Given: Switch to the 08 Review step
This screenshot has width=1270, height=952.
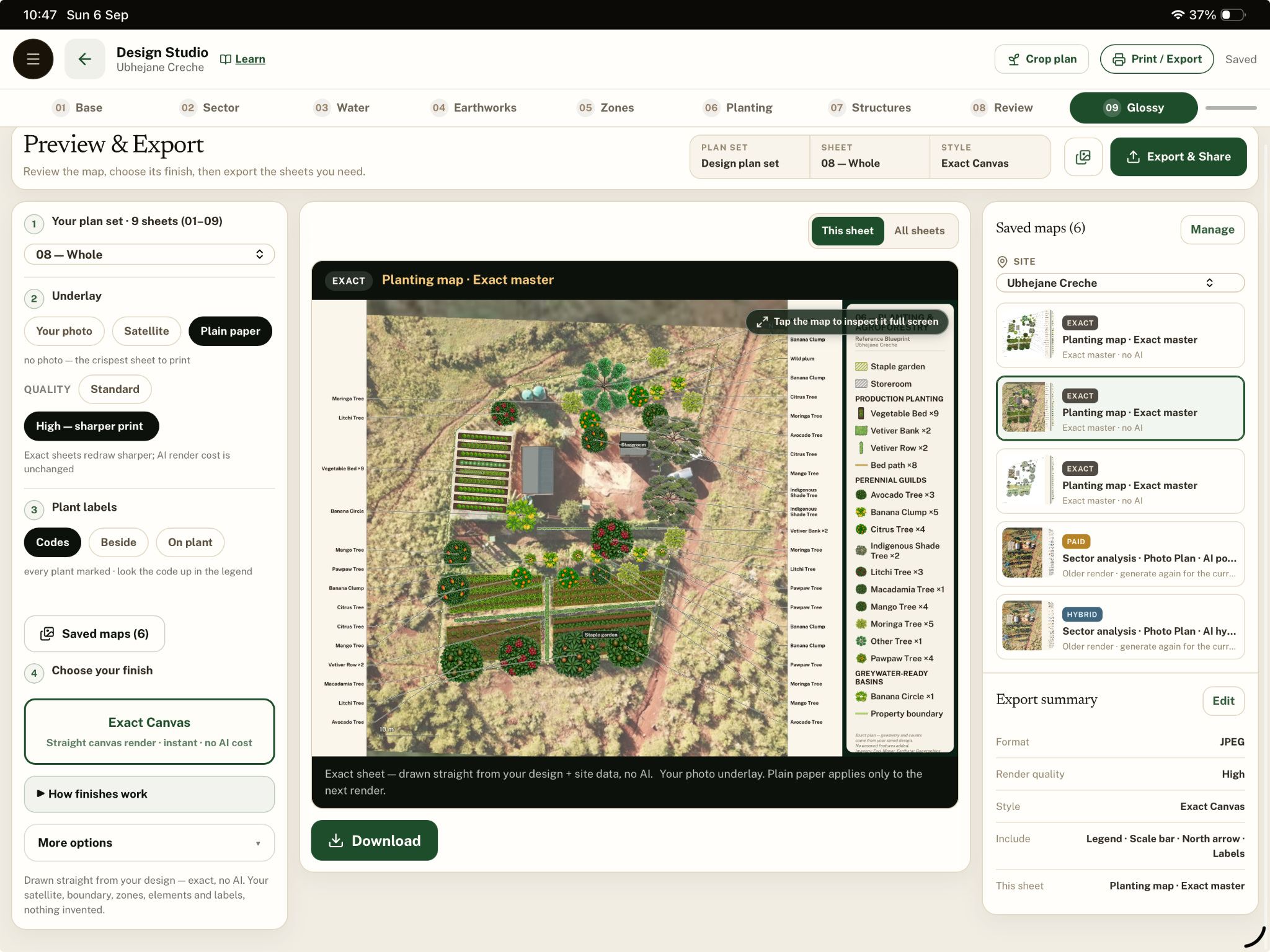Looking at the screenshot, I should [x=1001, y=108].
